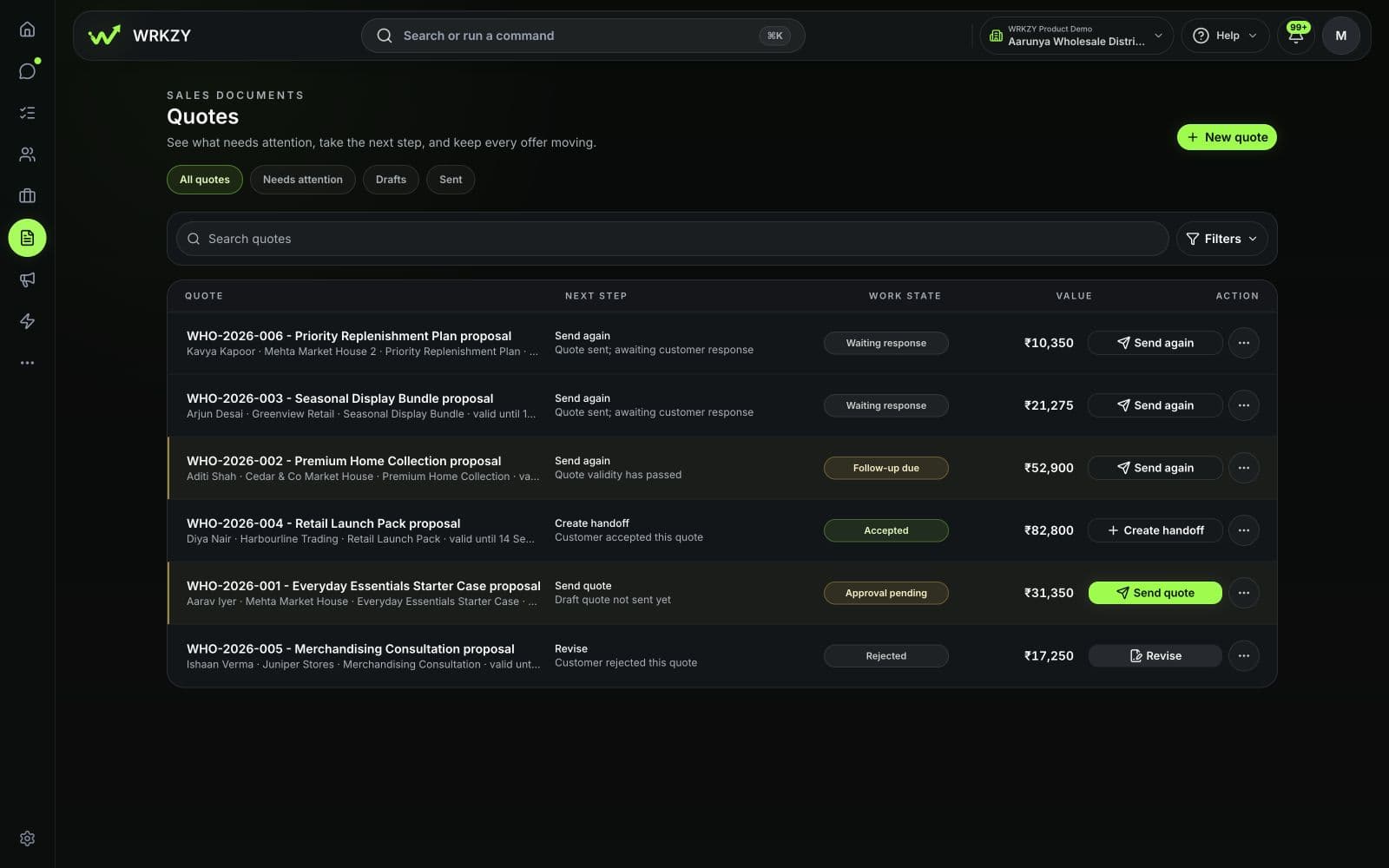Viewport: 1389px width, 868px height.
Task: Switch to the Needs attention tab
Action: (x=303, y=180)
